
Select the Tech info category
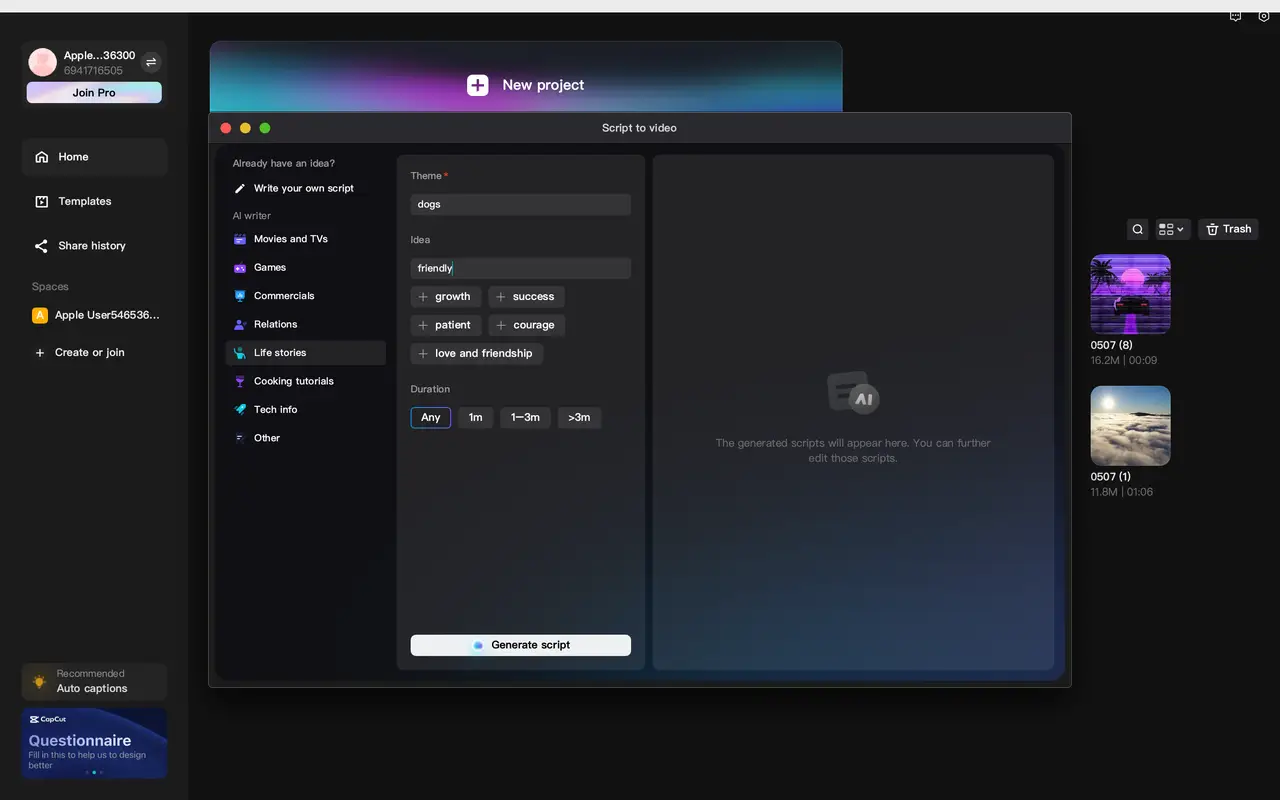(x=305, y=409)
